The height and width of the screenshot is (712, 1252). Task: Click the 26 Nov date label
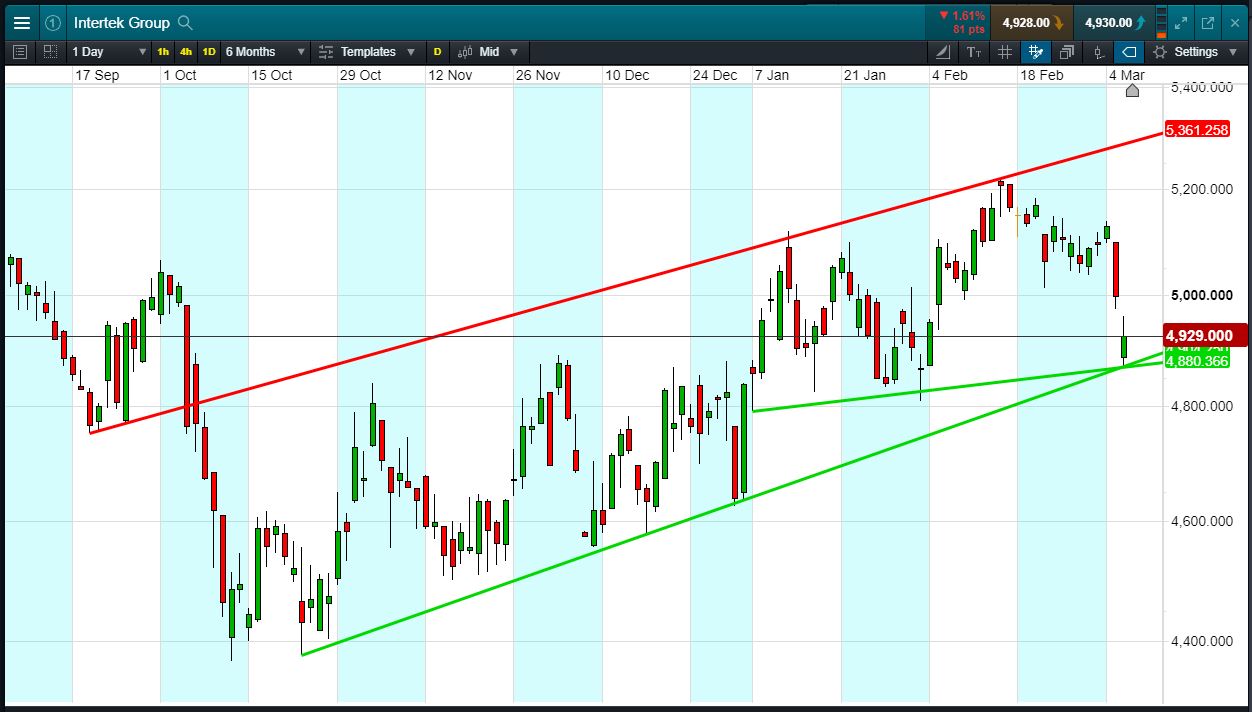point(538,75)
